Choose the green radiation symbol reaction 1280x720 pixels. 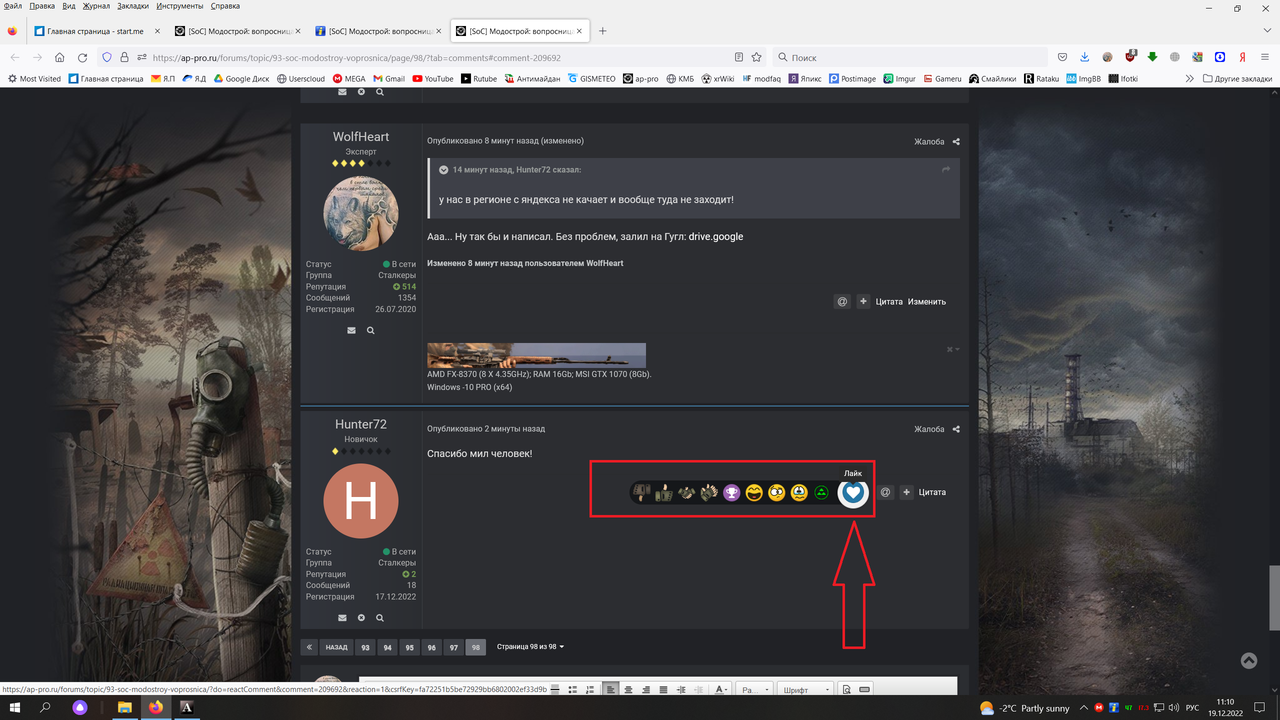tap(821, 492)
